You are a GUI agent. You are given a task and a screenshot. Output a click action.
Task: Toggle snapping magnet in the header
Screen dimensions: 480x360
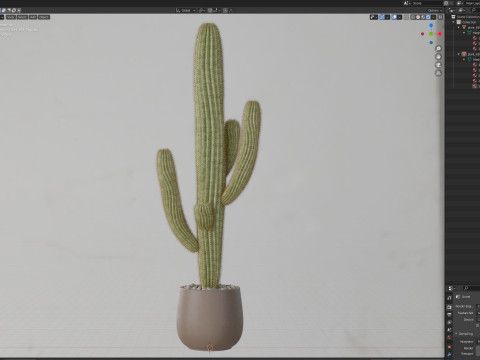pyautogui.click(x=210, y=10)
